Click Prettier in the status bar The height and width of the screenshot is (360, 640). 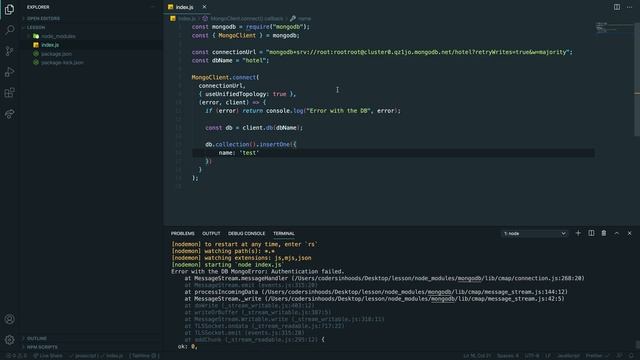point(597,356)
